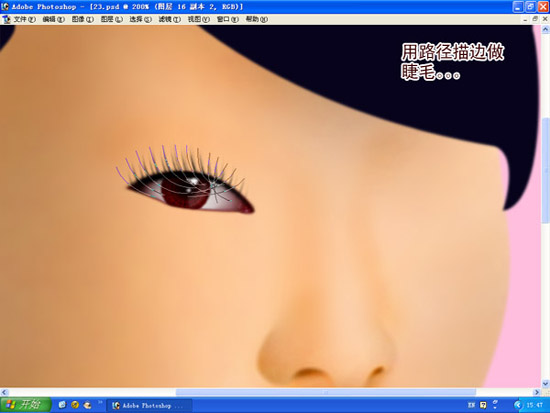Select the Adobe Photoshop taskbar button
This screenshot has height=413, width=550.
coord(149,406)
